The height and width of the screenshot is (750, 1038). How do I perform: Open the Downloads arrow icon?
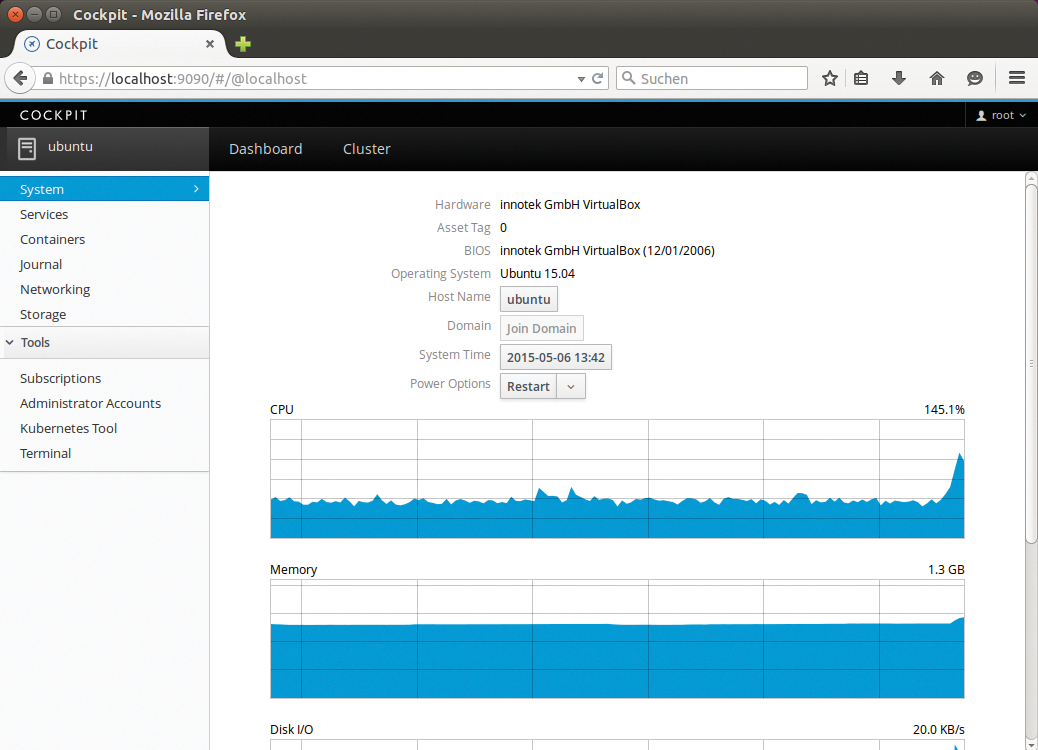click(x=898, y=78)
